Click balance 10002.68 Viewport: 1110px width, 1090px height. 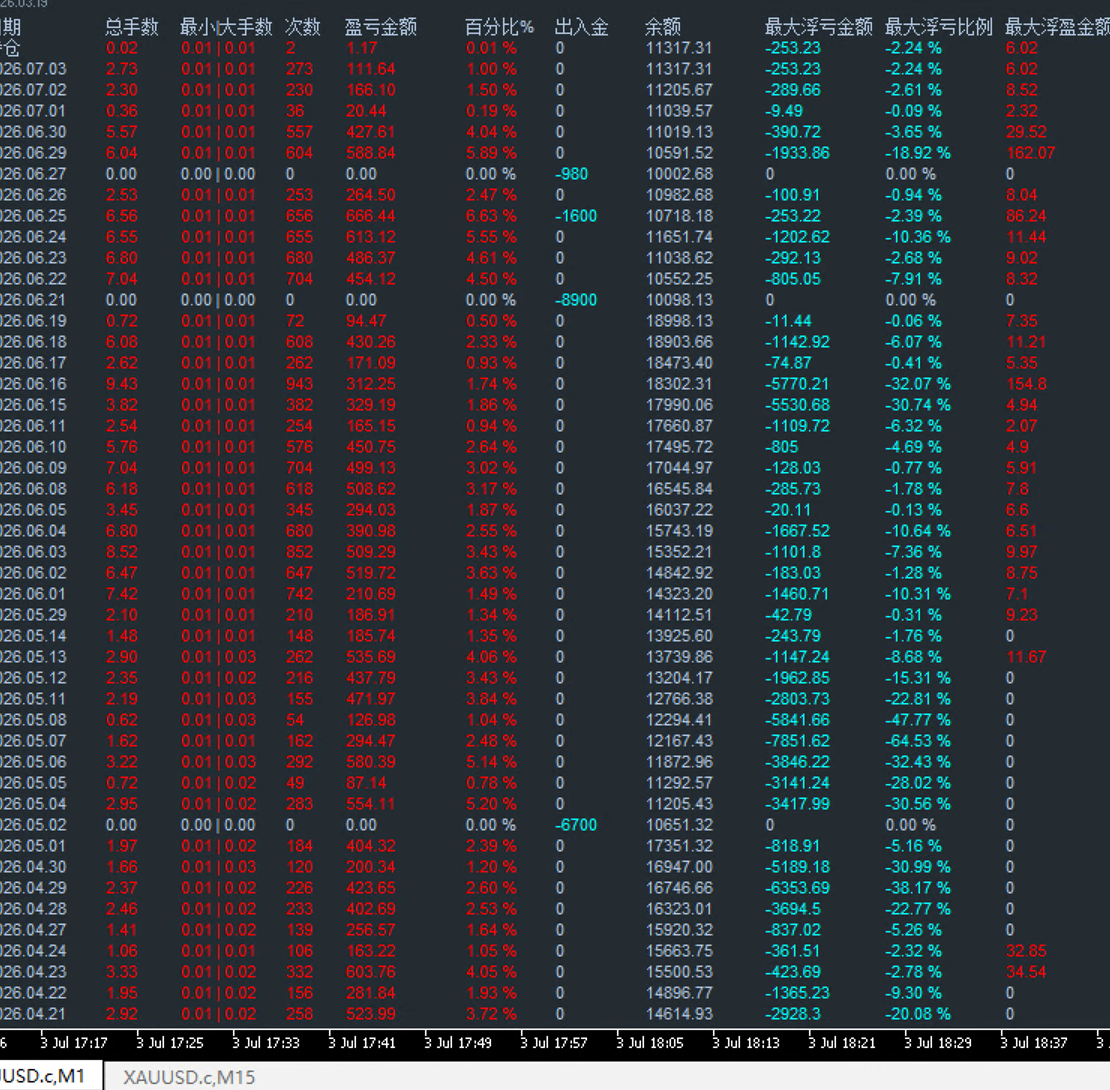679,174
